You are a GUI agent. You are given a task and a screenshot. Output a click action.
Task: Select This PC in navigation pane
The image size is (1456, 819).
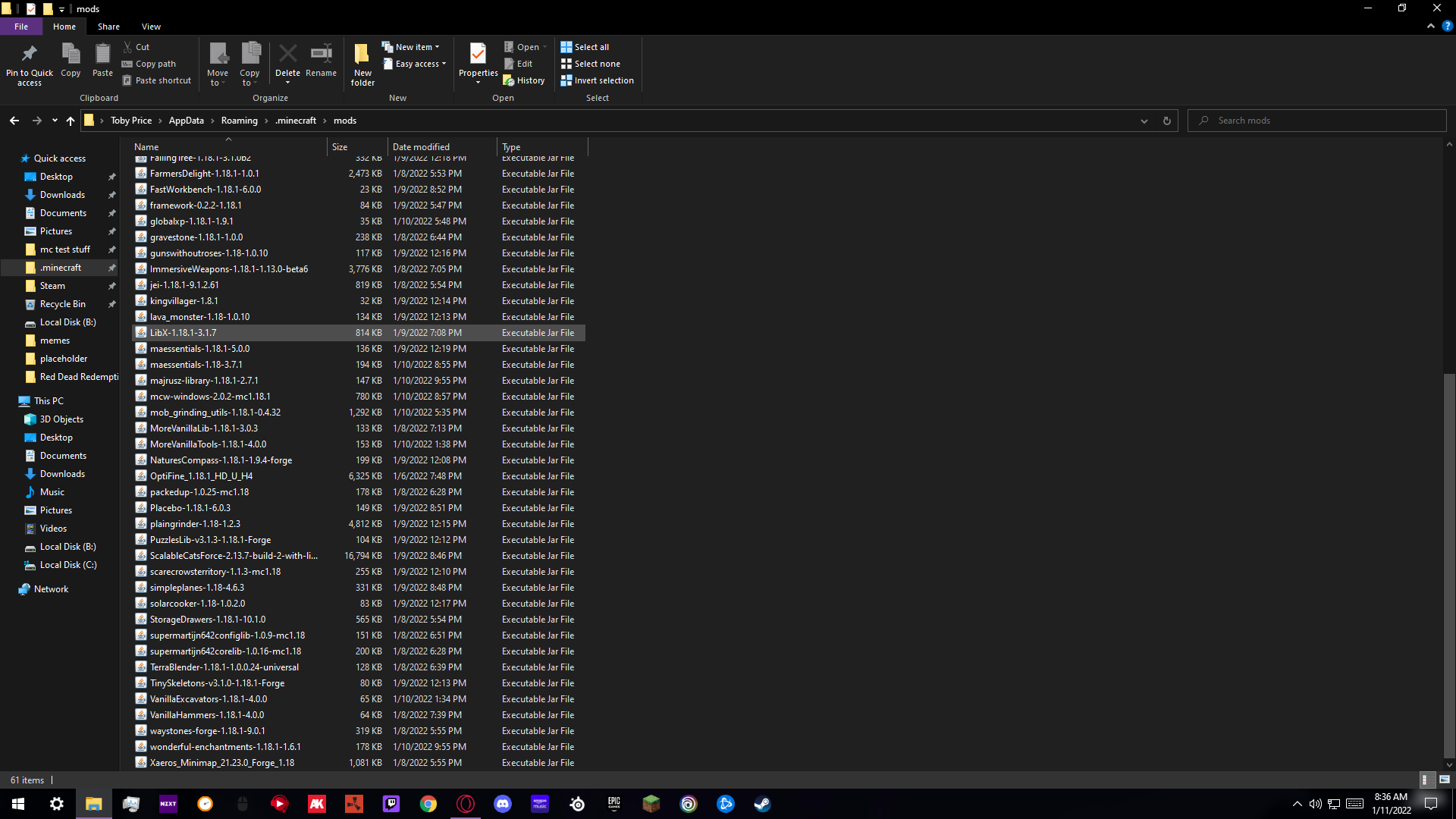coord(49,401)
